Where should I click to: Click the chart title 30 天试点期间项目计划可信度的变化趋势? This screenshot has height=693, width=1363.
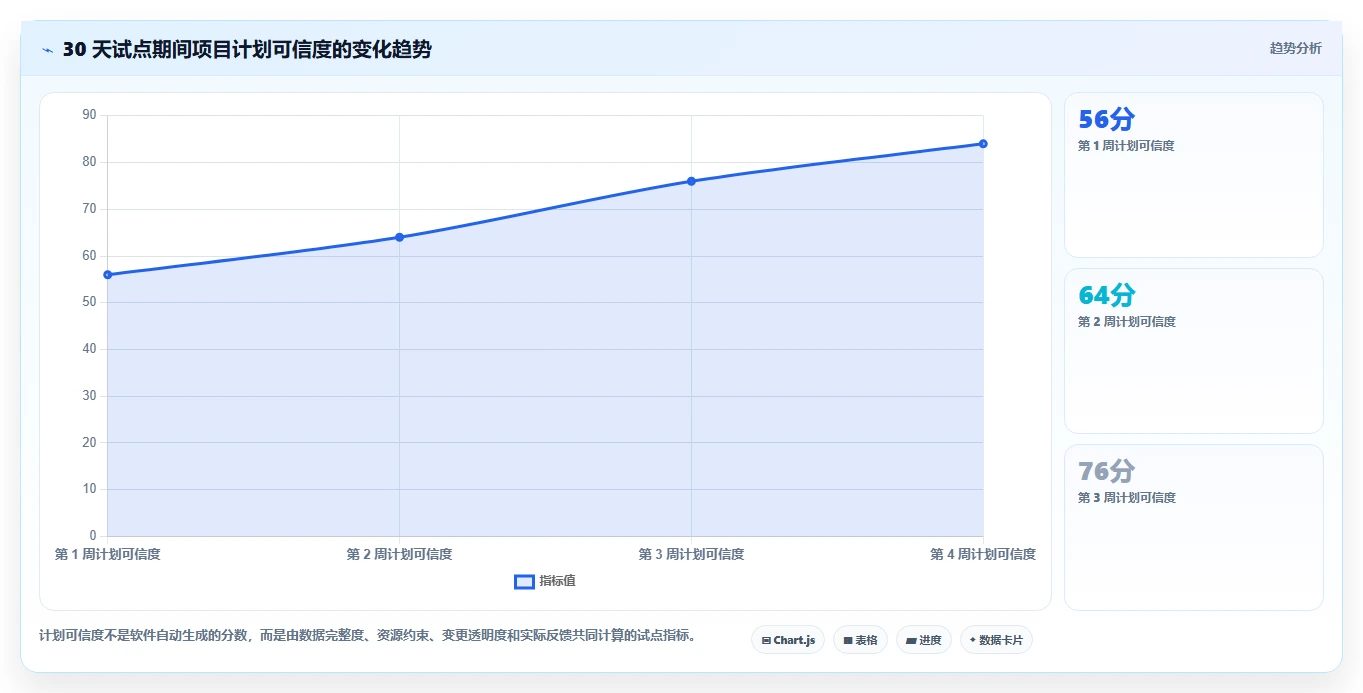pyautogui.click(x=247, y=50)
